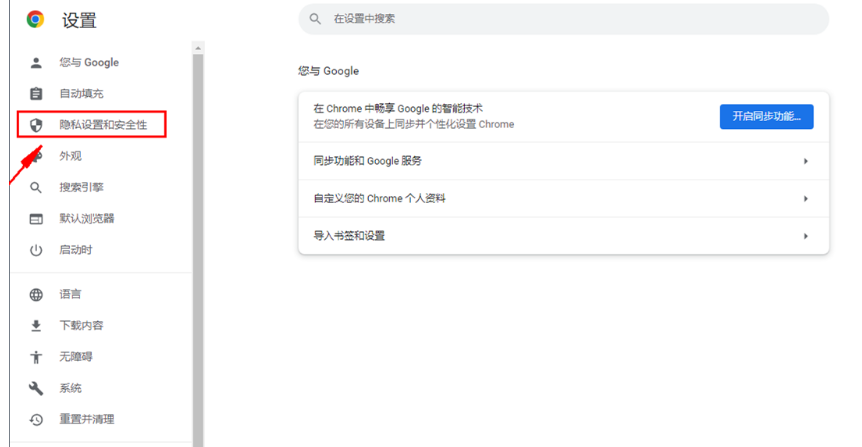Screen dimensions: 862x447
Task: Open 启动时 settings
Action: (76, 250)
